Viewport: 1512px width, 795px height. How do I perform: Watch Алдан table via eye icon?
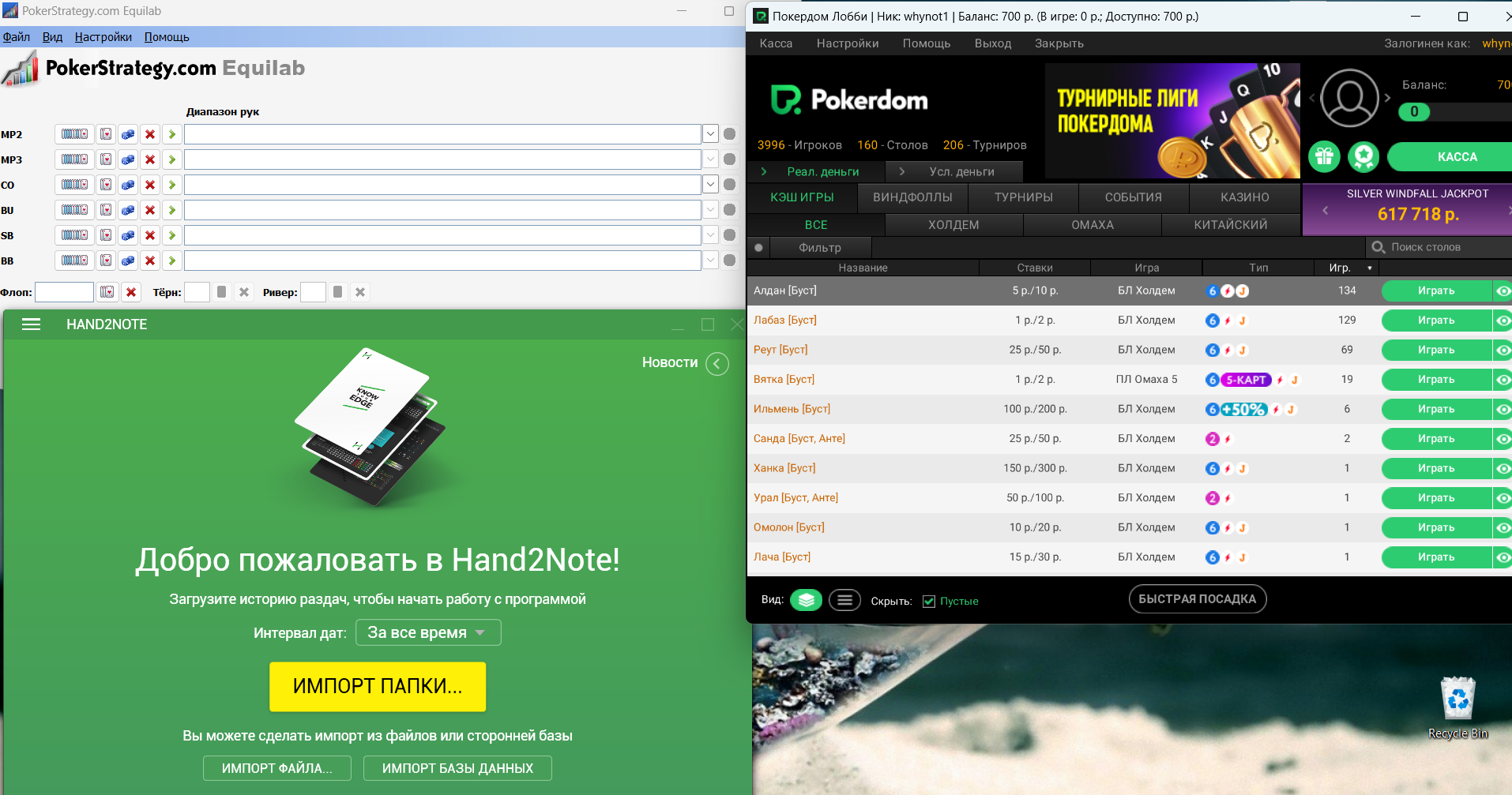[x=1503, y=291]
